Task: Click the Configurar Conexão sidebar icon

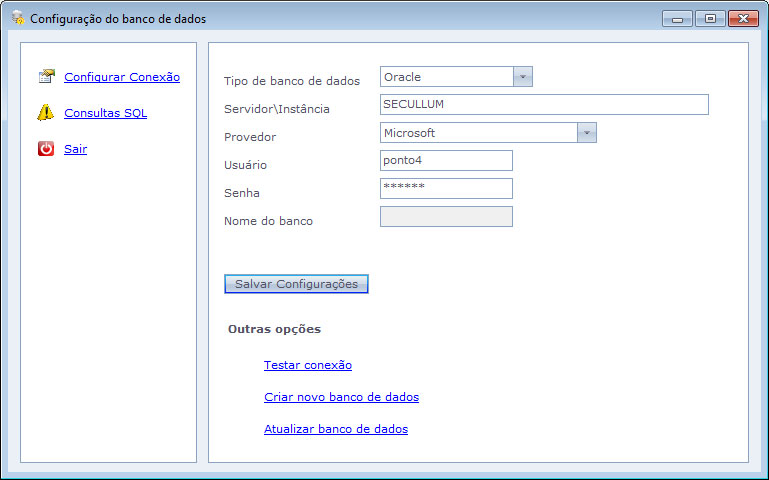Action: [x=46, y=77]
